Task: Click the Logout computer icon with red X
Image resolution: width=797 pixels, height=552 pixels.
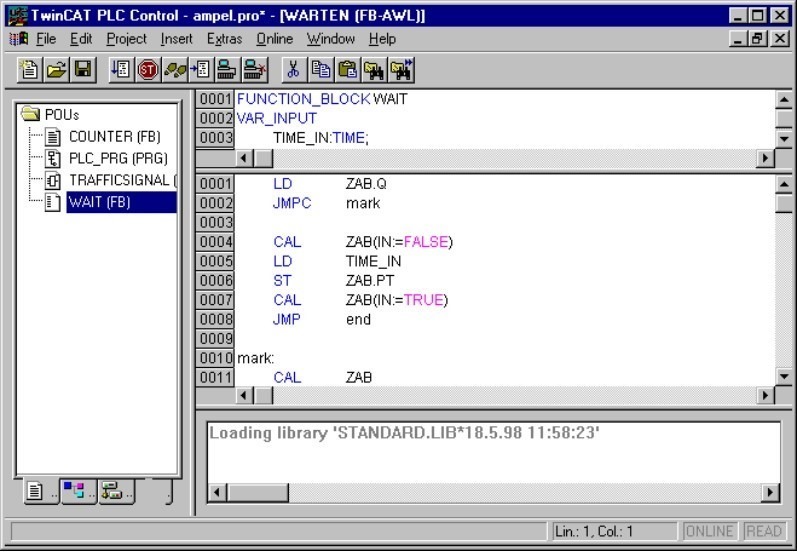Action: [254, 69]
